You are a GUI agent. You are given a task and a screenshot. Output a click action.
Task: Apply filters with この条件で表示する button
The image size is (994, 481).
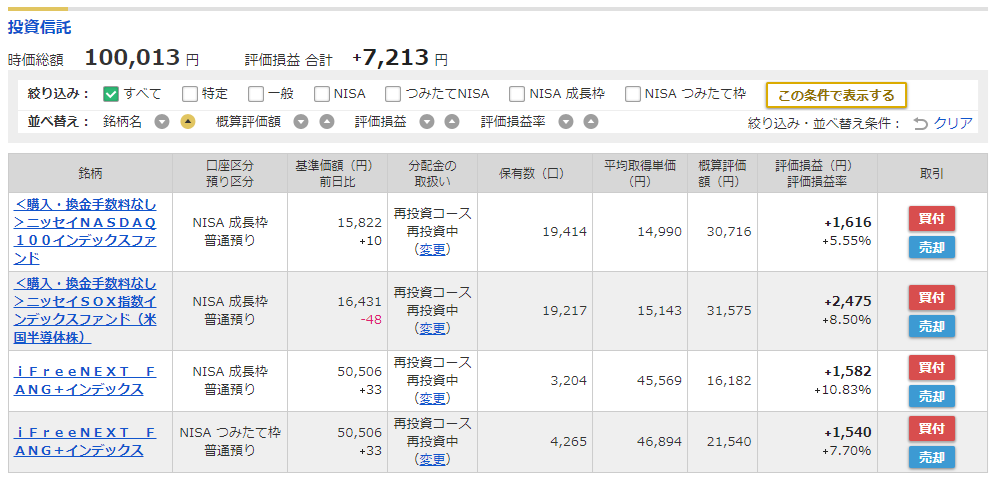pyautogui.click(x=836, y=96)
